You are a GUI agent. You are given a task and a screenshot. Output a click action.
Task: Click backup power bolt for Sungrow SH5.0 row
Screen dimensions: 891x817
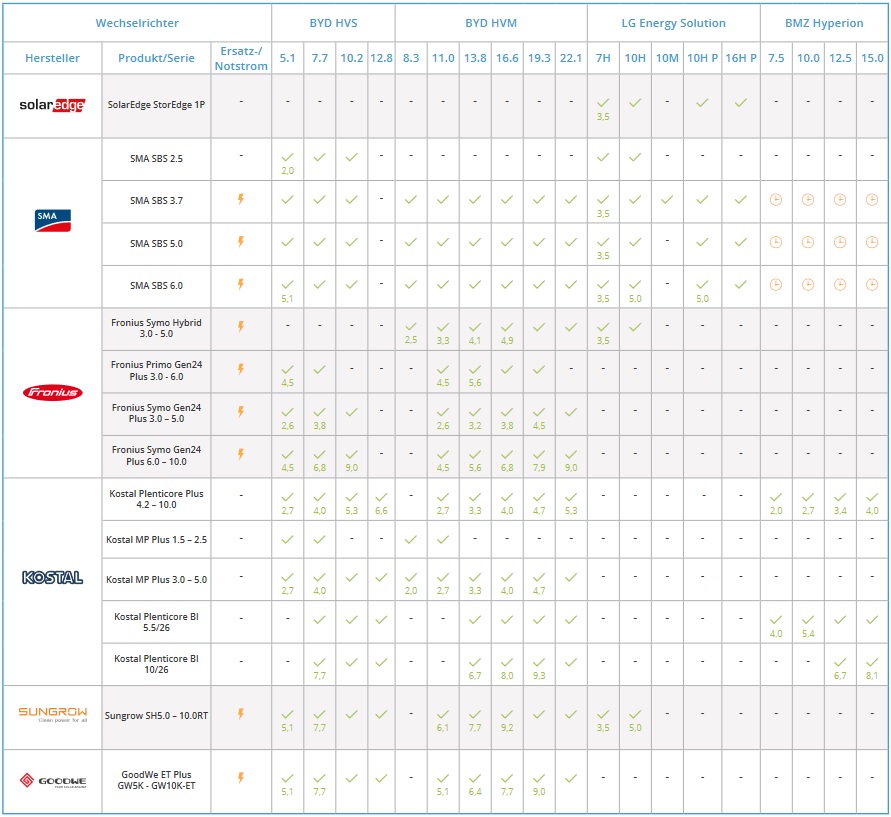click(x=240, y=713)
